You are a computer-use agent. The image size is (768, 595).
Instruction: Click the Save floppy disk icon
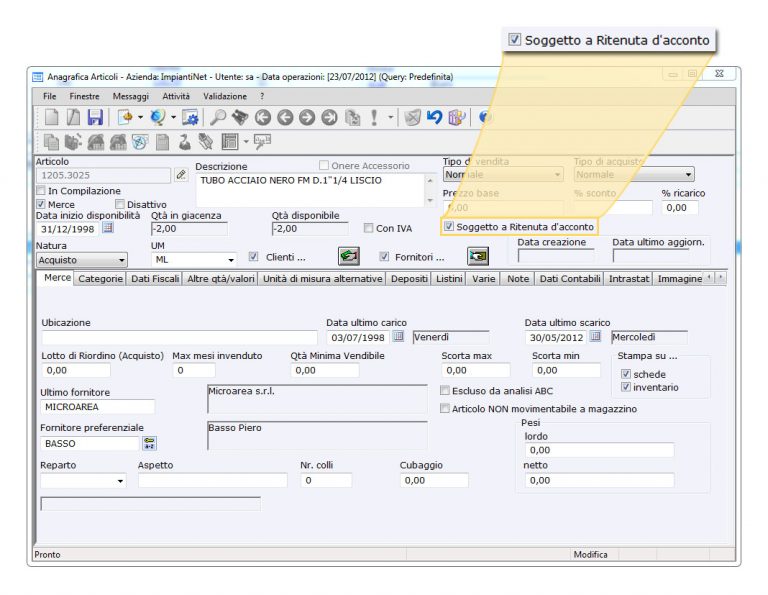pos(95,118)
